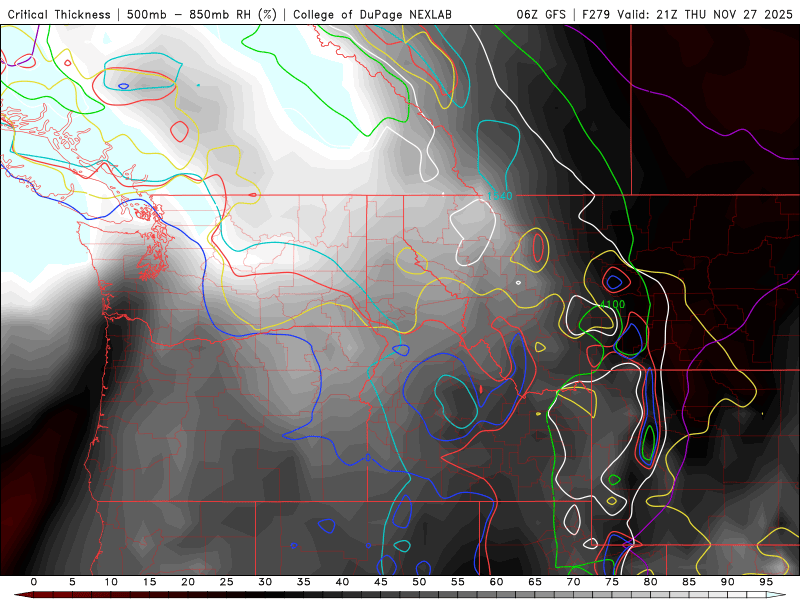800x600 pixels.
Task: Click the "45" value on the color scale
Action: tap(381, 582)
